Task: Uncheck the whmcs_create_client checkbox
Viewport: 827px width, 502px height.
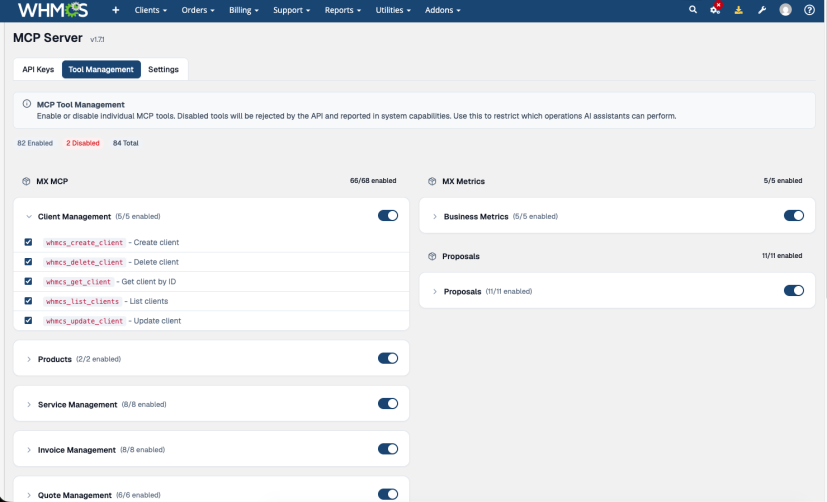Action: tap(28, 242)
